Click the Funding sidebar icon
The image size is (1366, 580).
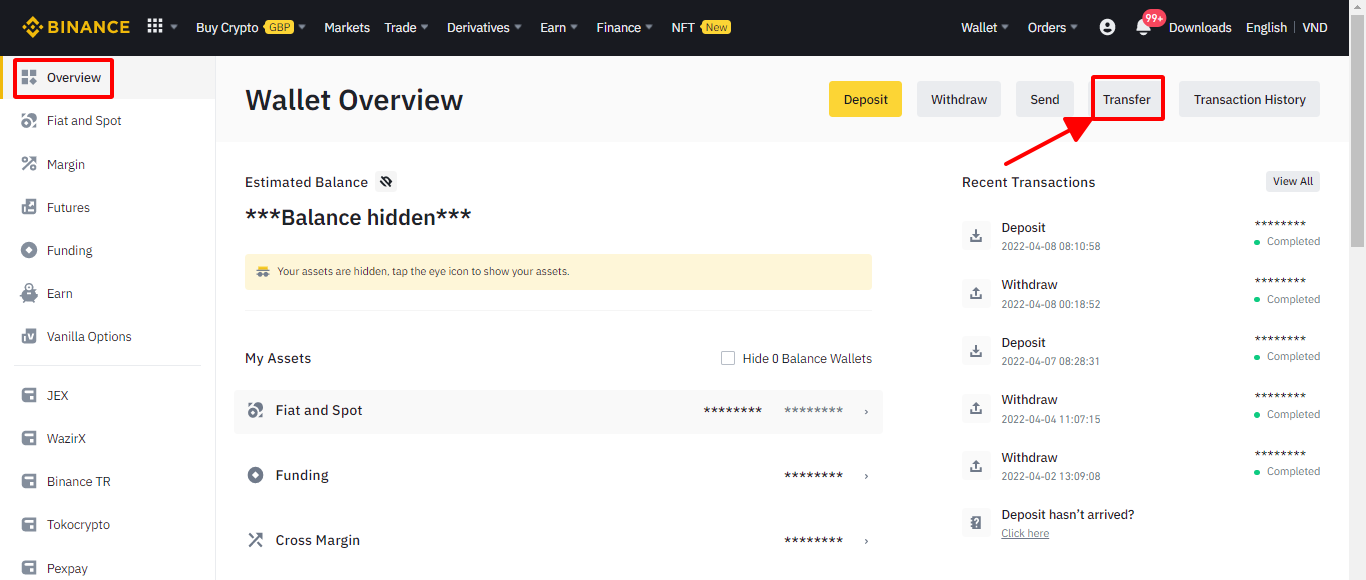[x=29, y=250]
